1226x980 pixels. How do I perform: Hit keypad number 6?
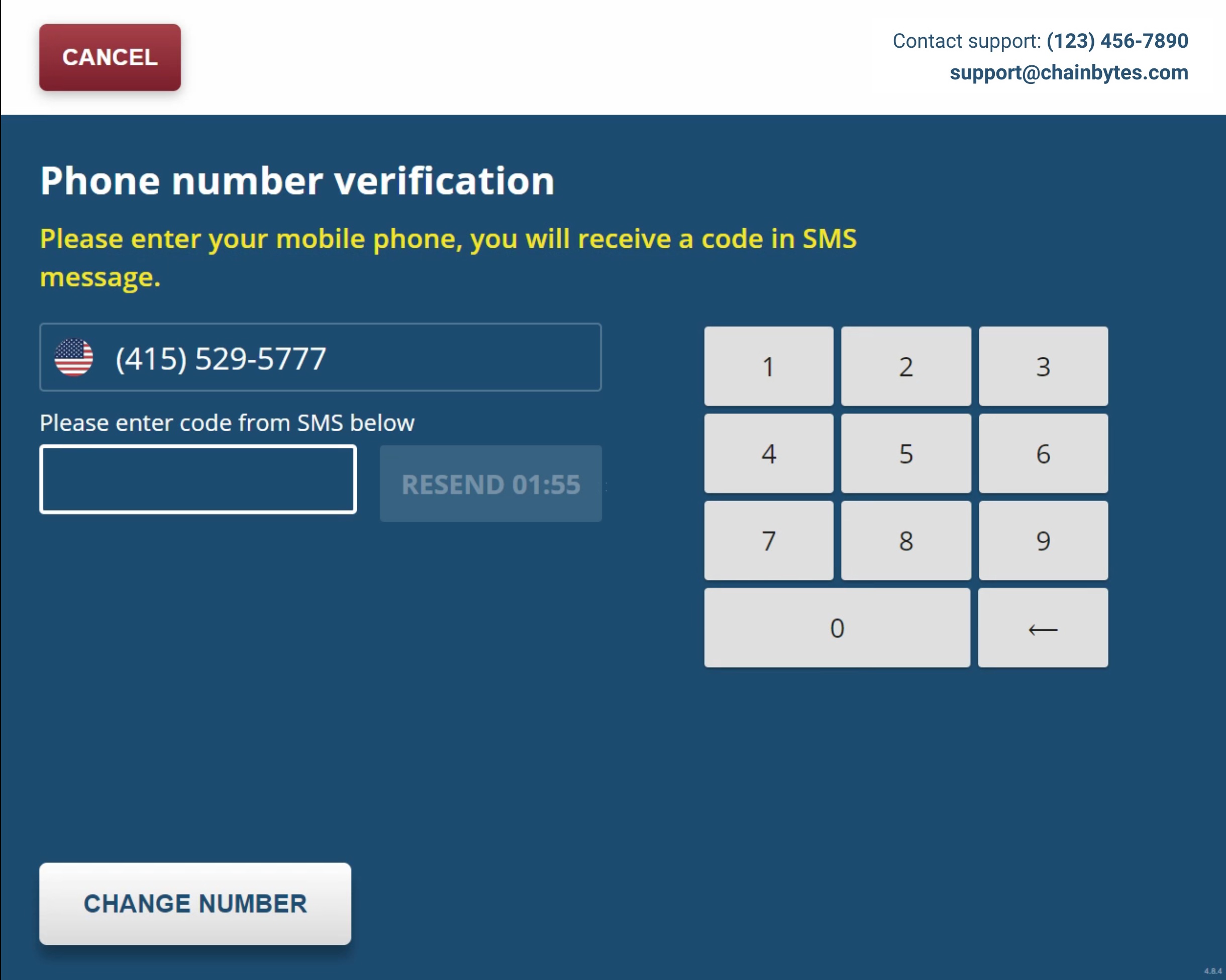(x=1042, y=453)
